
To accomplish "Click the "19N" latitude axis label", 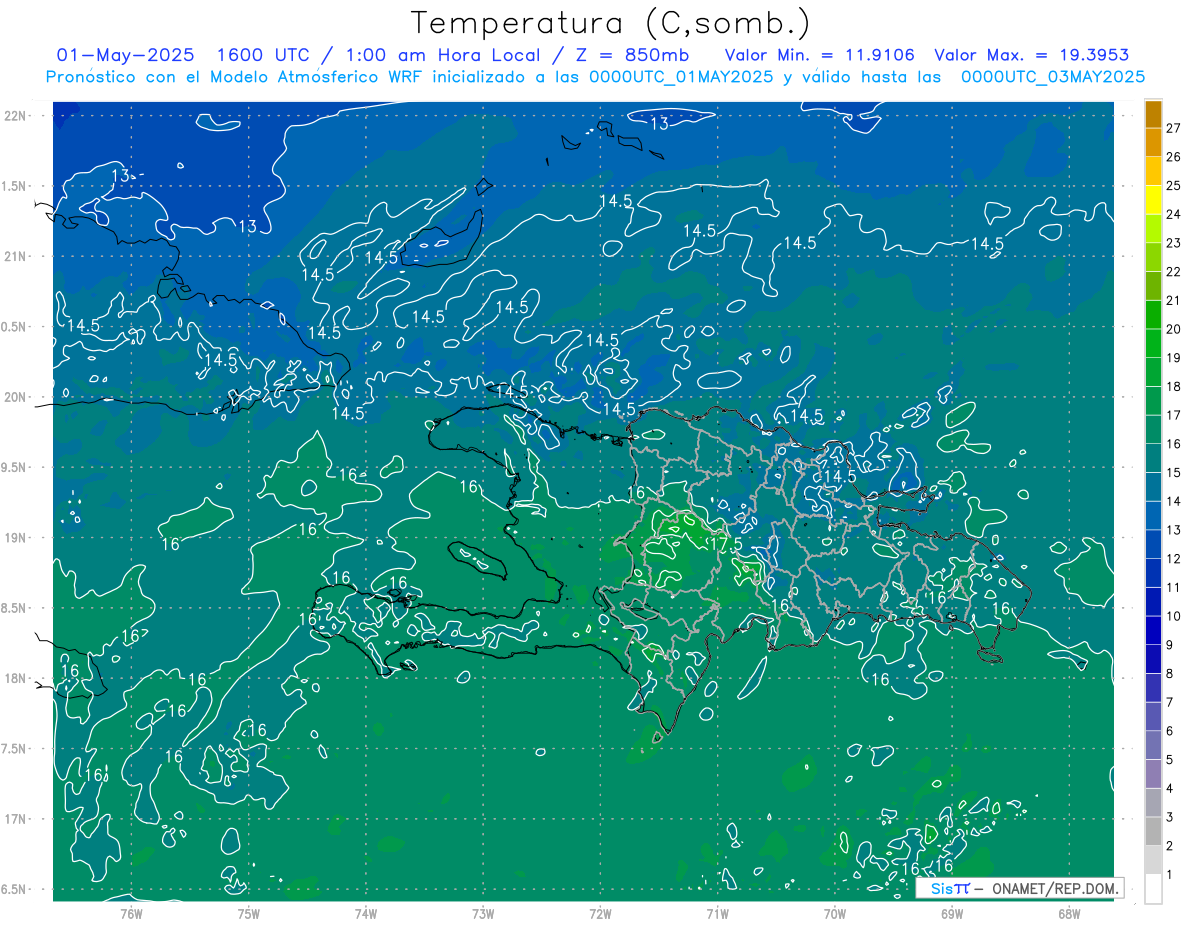I will 17,538.
